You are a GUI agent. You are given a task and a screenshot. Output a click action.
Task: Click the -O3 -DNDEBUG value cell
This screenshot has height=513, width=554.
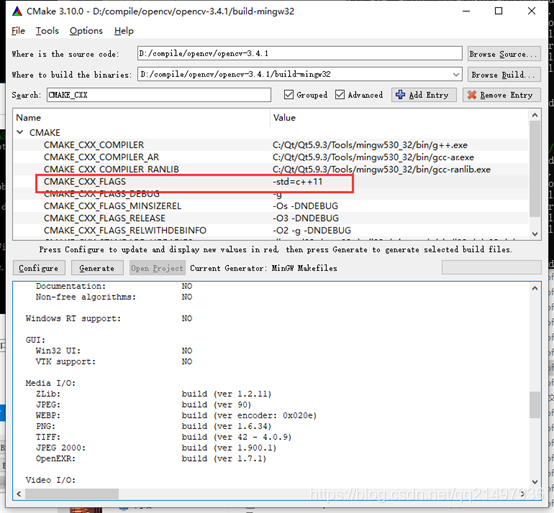[306, 218]
